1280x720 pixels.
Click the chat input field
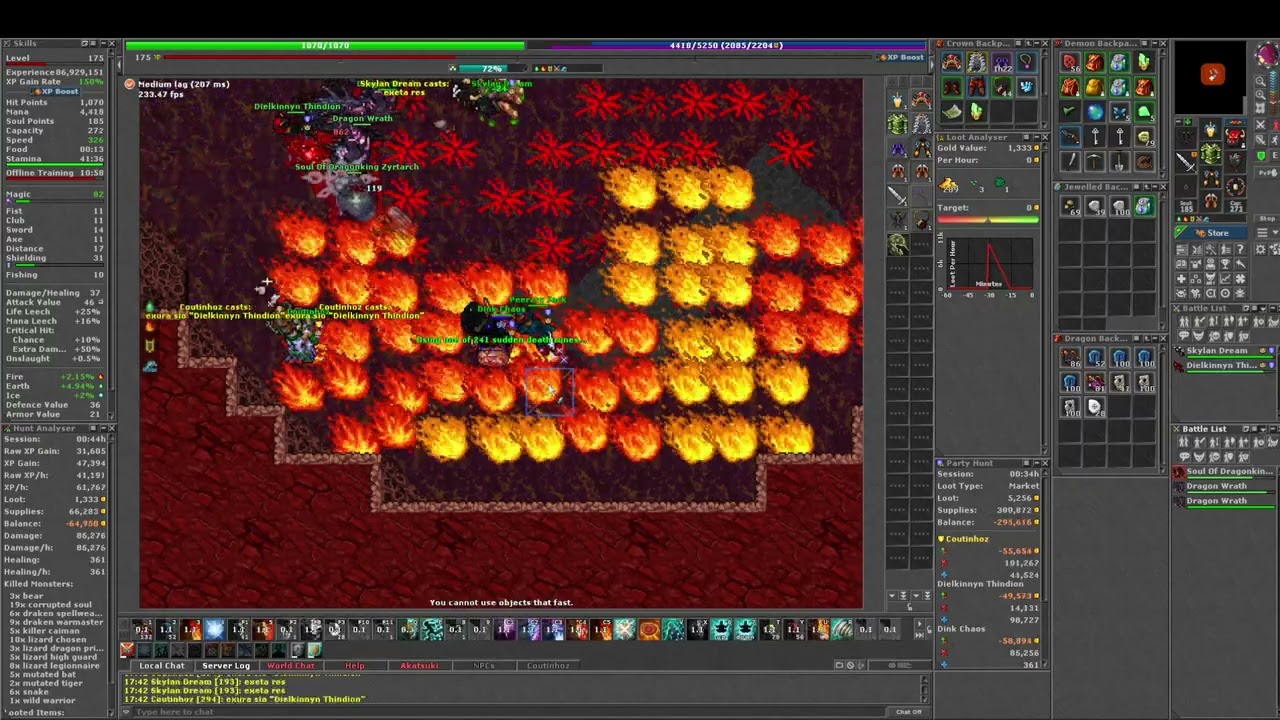(510, 712)
